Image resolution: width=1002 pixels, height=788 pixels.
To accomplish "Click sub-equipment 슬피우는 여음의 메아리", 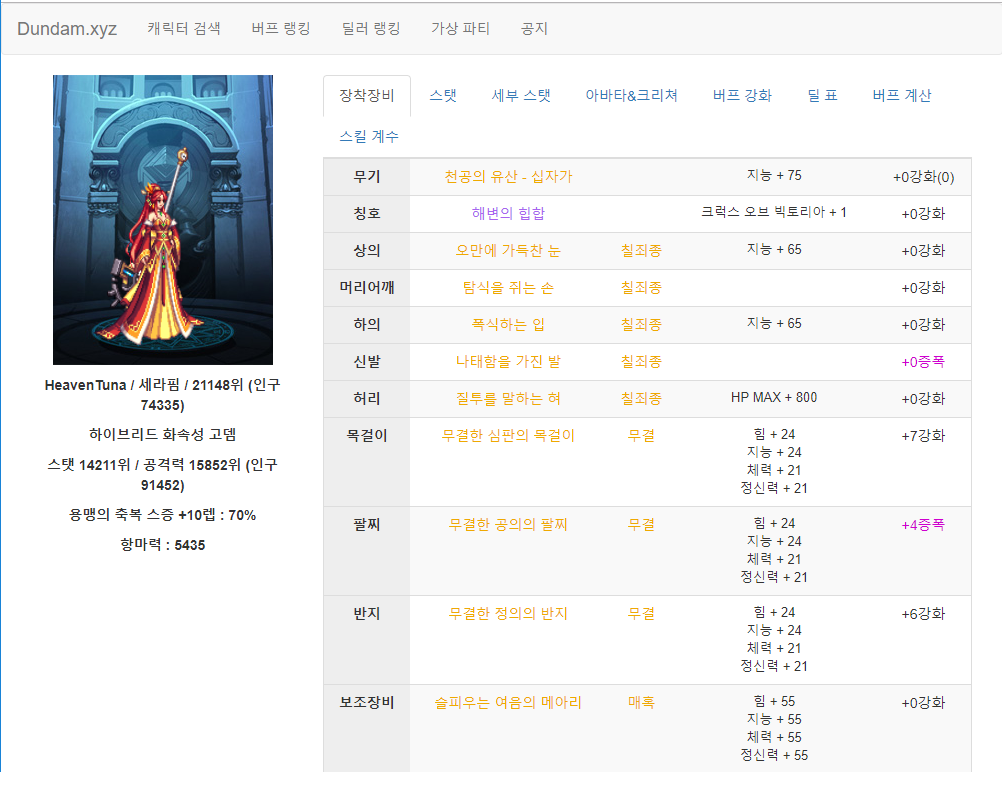I will coord(509,703).
